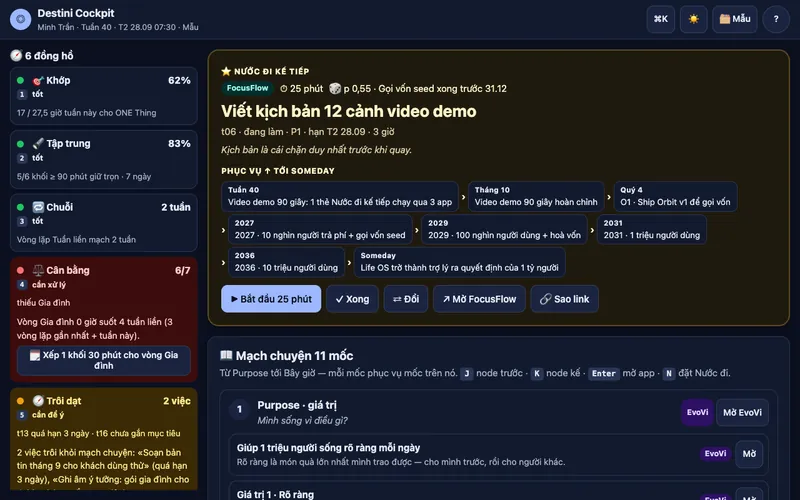Open the Khớp 62% gauge card
Viewport: 800px width, 500px height.
[x=104, y=96]
